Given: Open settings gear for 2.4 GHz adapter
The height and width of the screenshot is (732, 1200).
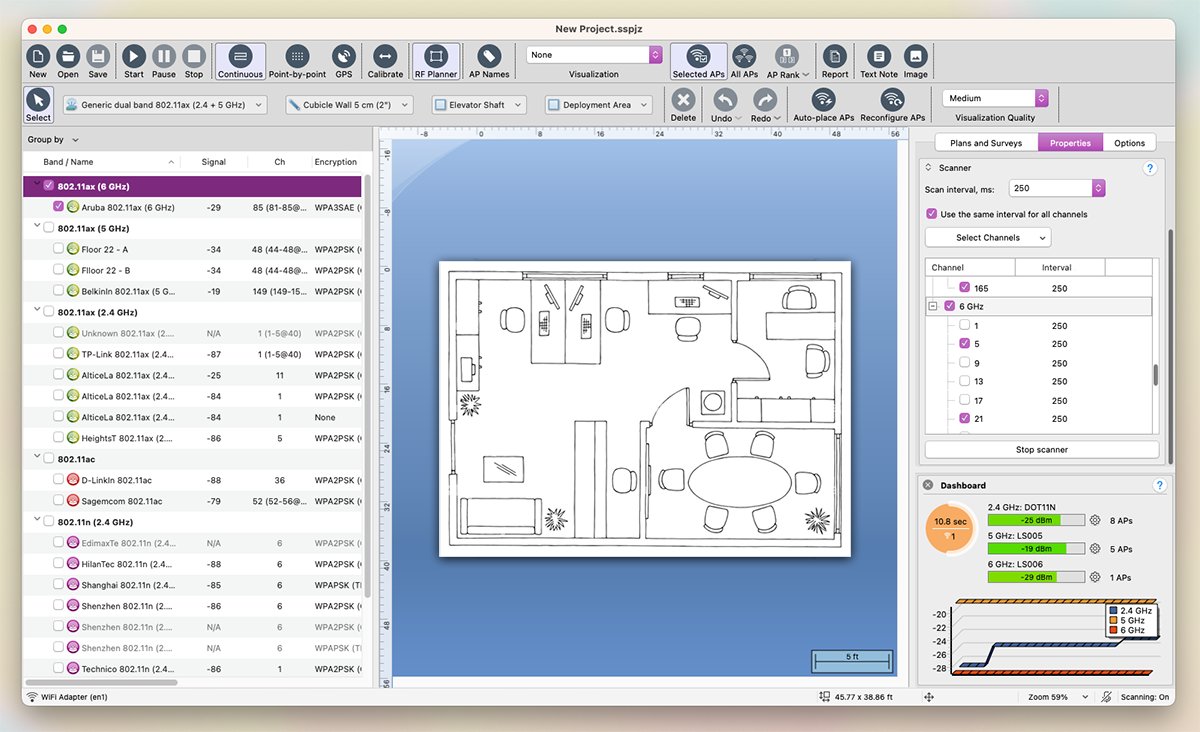Looking at the screenshot, I should point(1095,520).
